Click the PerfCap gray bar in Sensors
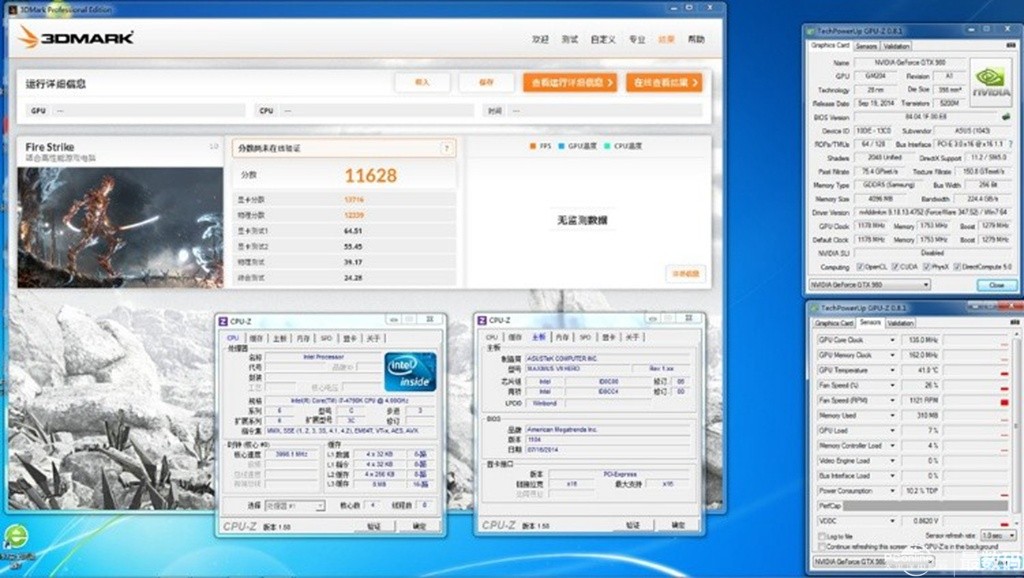The image size is (1024, 578). tap(925, 506)
